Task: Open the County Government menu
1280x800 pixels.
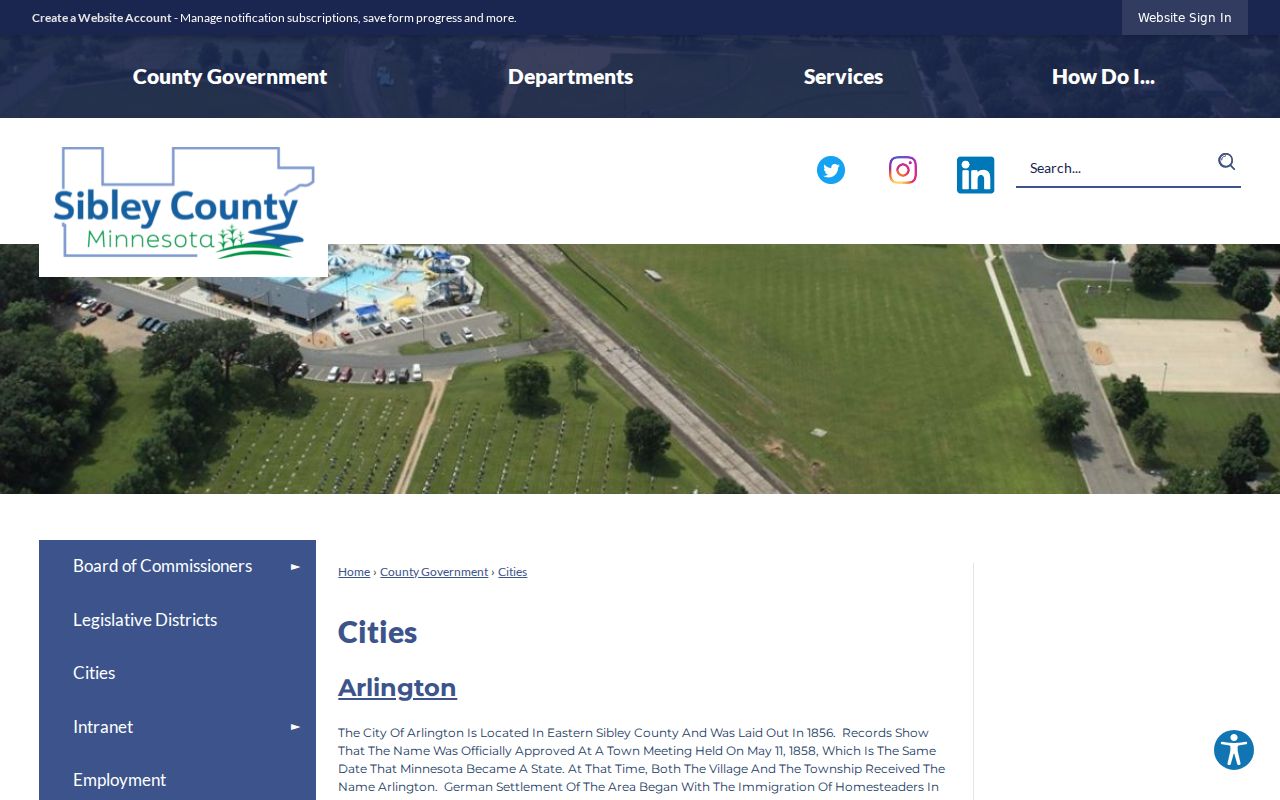Action: pos(230,77)
